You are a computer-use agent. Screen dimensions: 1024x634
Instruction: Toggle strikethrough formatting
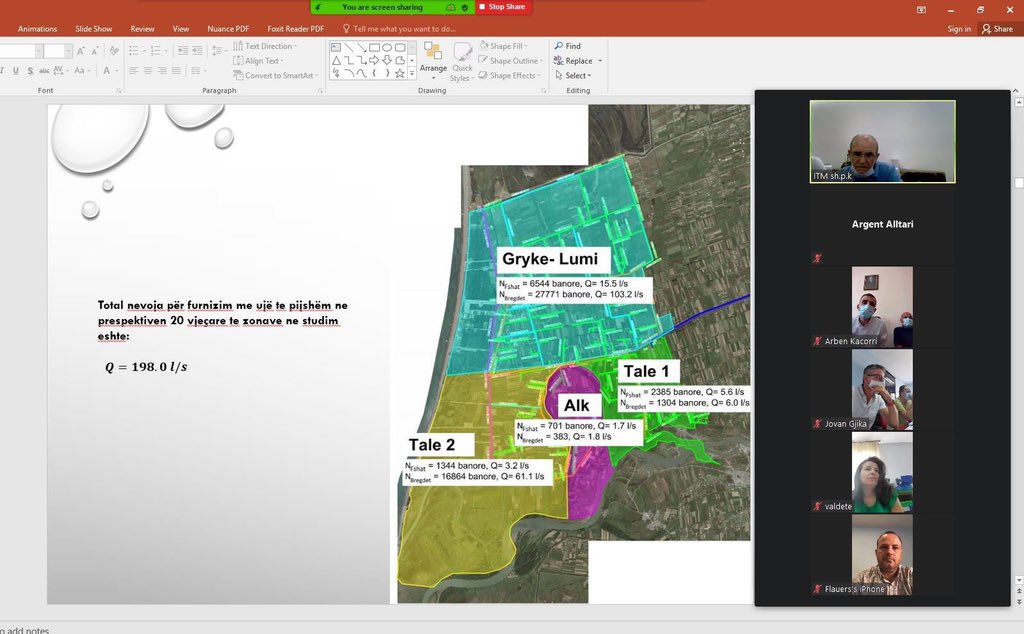[44, 71]
